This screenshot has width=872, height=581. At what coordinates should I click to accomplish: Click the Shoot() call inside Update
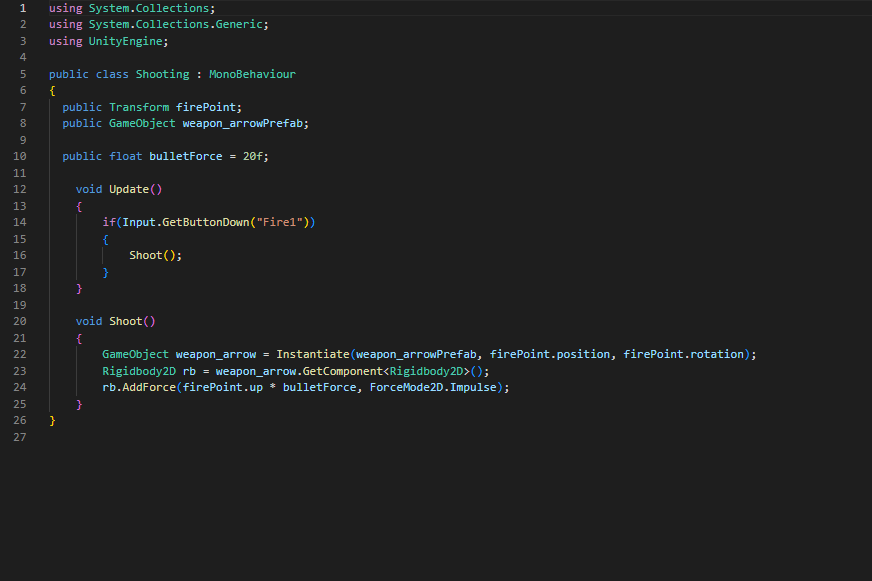pyautogui.click(x=148, y=255)
